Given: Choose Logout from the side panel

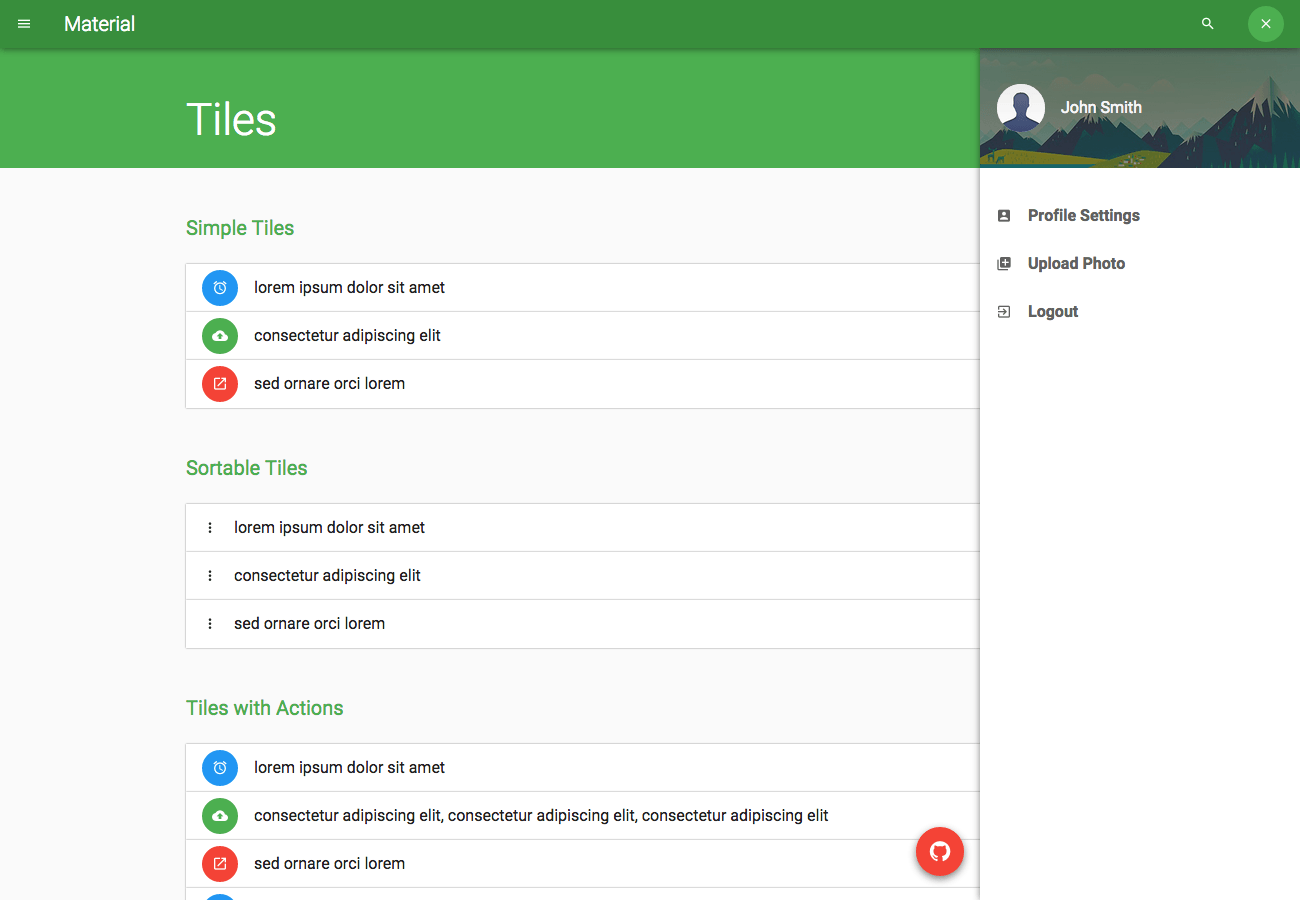Looking at the screenshot, I should click(1052, 312).
